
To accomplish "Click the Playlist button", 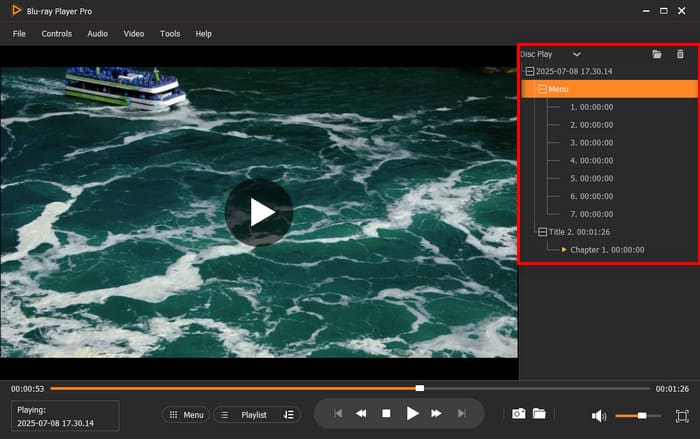I will 254,415.
